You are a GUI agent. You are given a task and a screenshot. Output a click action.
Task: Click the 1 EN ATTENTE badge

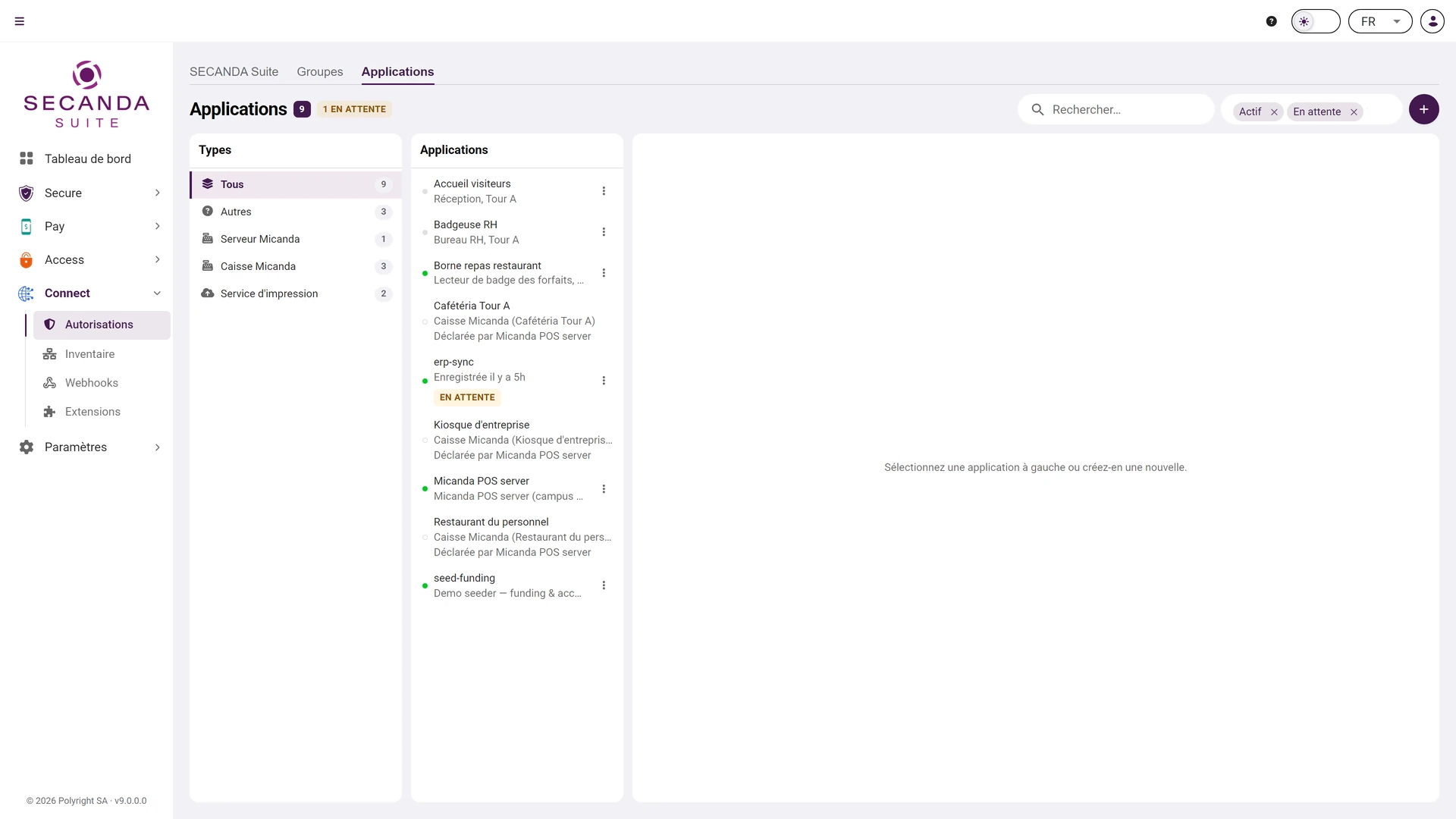(x=354, y=109)
